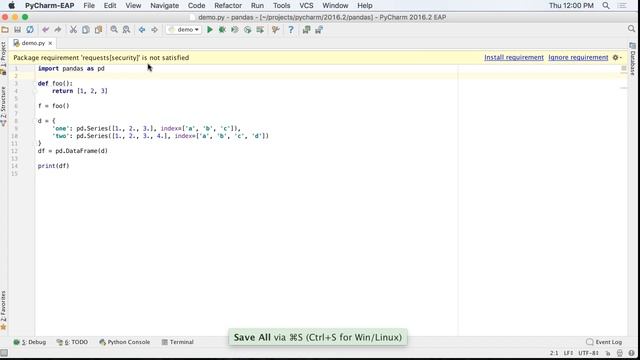Open the Run menu
640x360 pixels.
(257, 6)
